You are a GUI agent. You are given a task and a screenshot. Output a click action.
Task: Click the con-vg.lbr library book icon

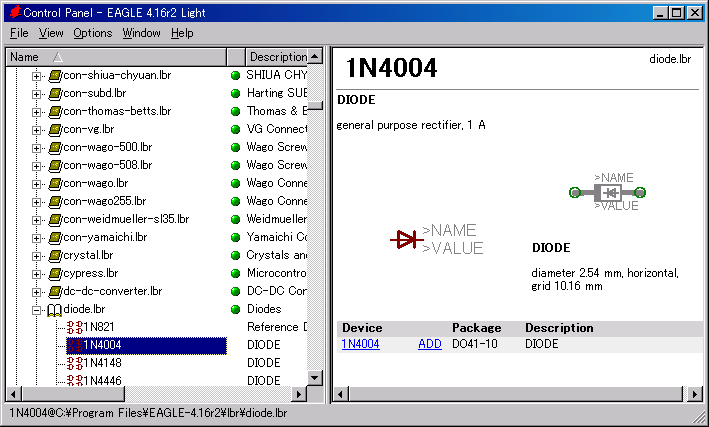[x=55, y=129]
